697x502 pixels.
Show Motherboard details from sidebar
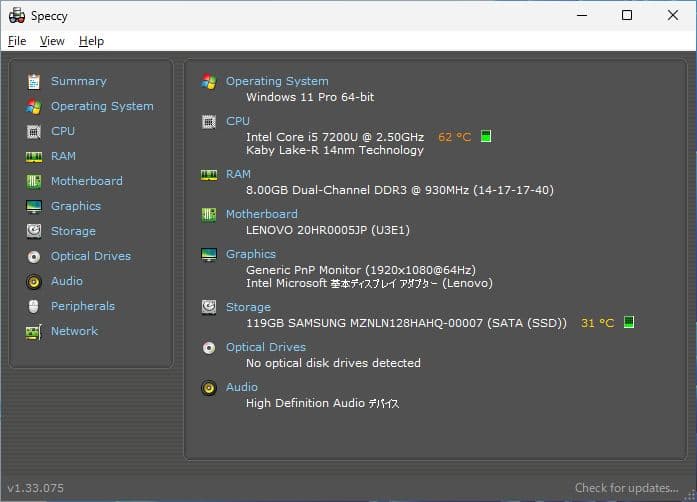[x=87, y=181]
